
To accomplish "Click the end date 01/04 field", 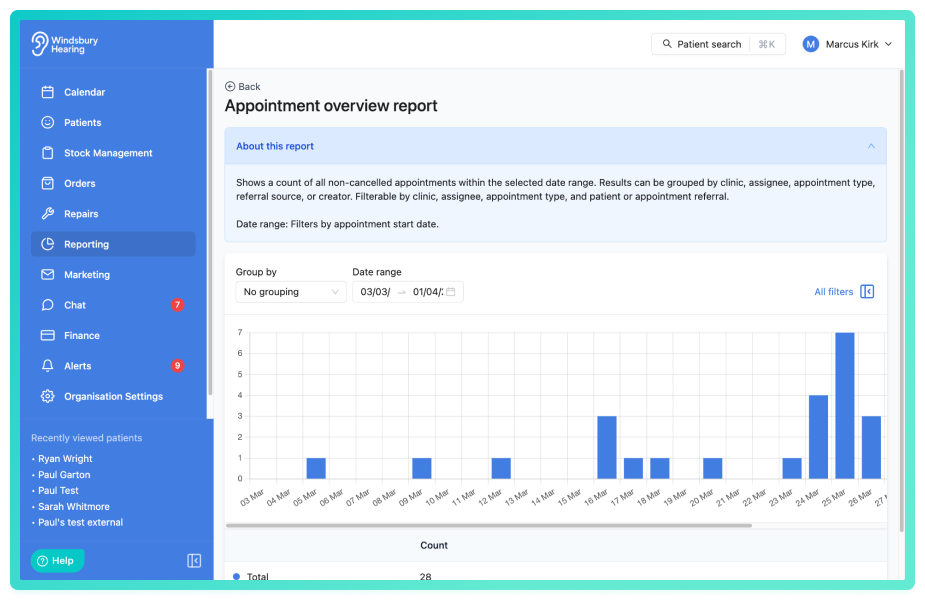I will [428, 291].
